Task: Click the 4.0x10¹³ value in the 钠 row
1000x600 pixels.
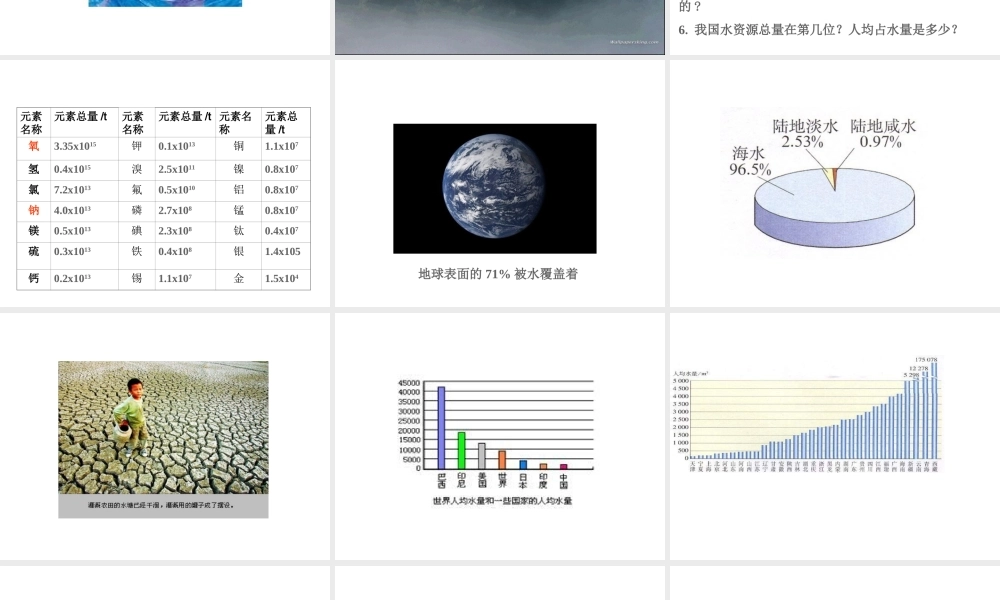Action: click(x=73, y=210)
